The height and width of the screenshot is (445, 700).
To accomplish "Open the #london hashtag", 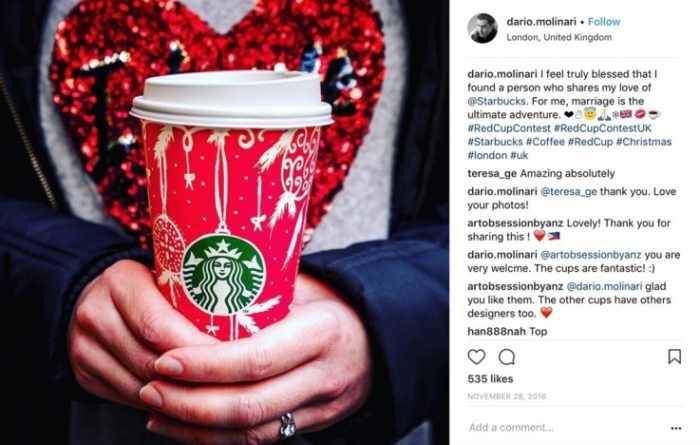I will [x=487, y=155].
